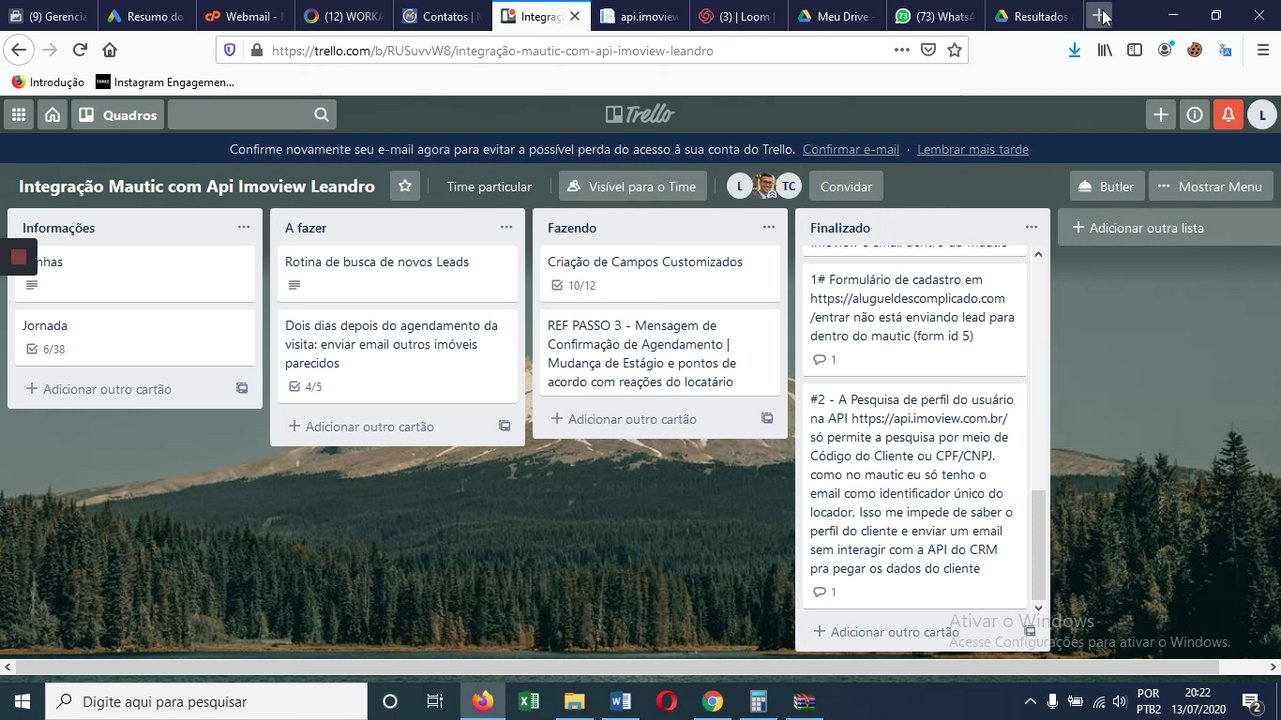The width and height of the screenshot is (1281, 720).
Task: Click the Finalizado list scroll up arrow
Action: (1038, 255)
